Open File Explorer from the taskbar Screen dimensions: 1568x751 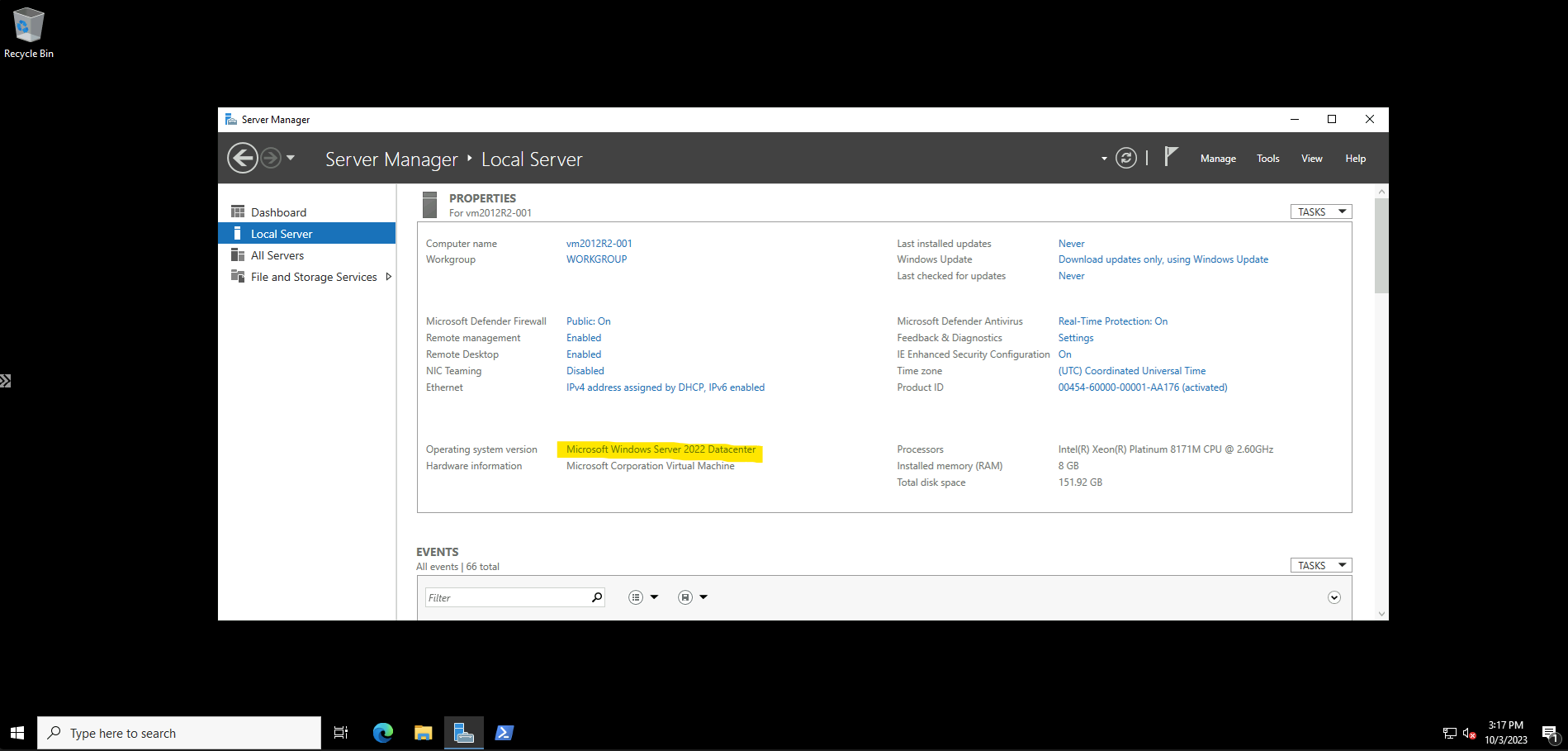[x=424, y=733]
